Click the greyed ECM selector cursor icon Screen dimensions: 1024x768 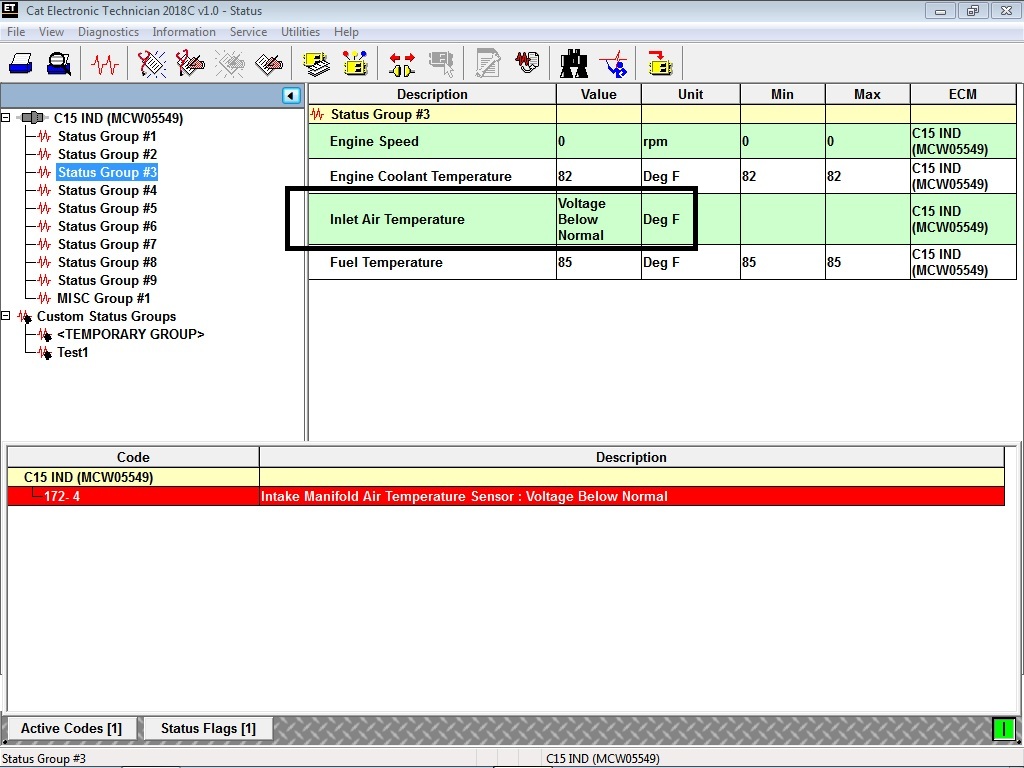(441, 64)
